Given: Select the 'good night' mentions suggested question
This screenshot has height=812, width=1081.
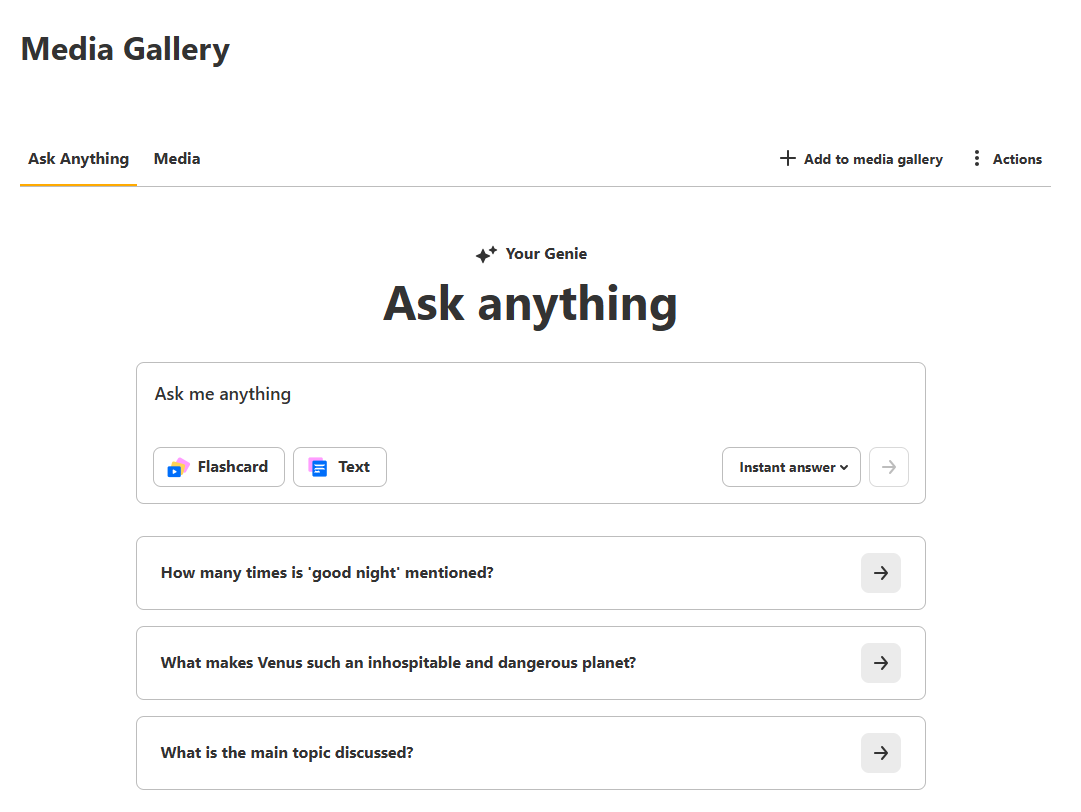Looking at the screenshot, I should 327,573.
